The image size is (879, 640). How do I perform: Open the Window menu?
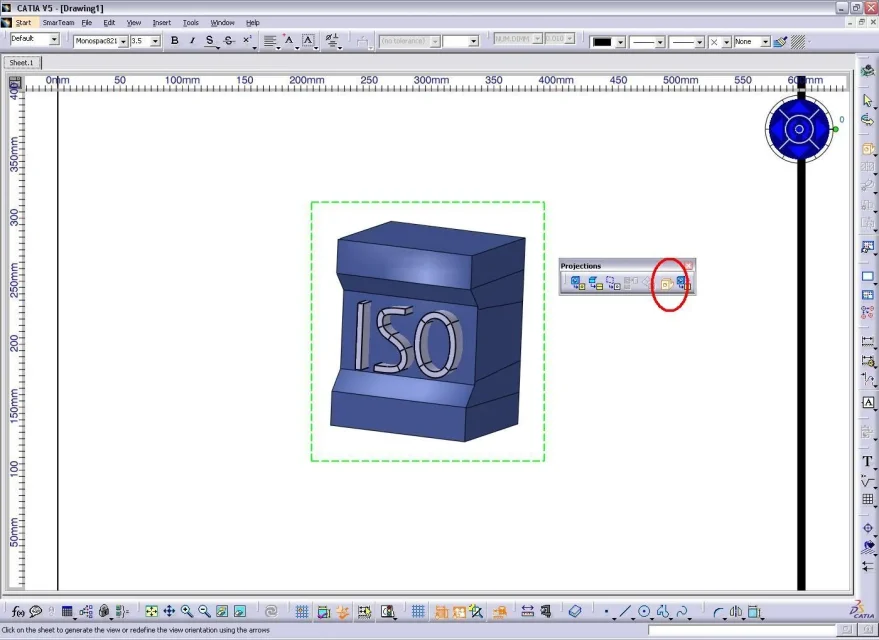[x=222, y=22]
